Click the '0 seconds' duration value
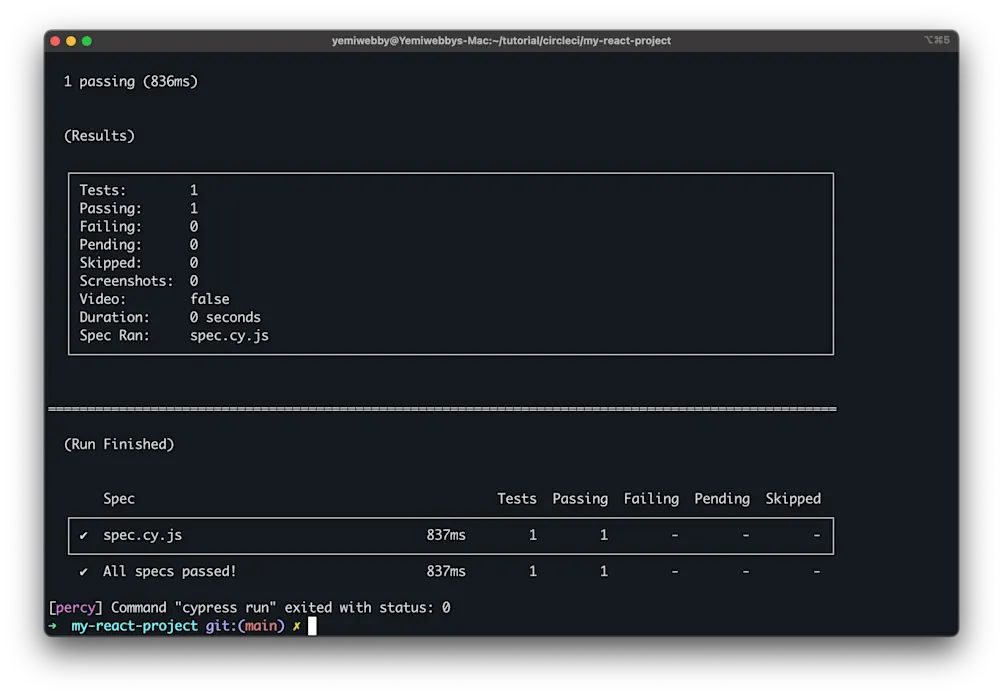The image size is (1003, 695). 225,317
